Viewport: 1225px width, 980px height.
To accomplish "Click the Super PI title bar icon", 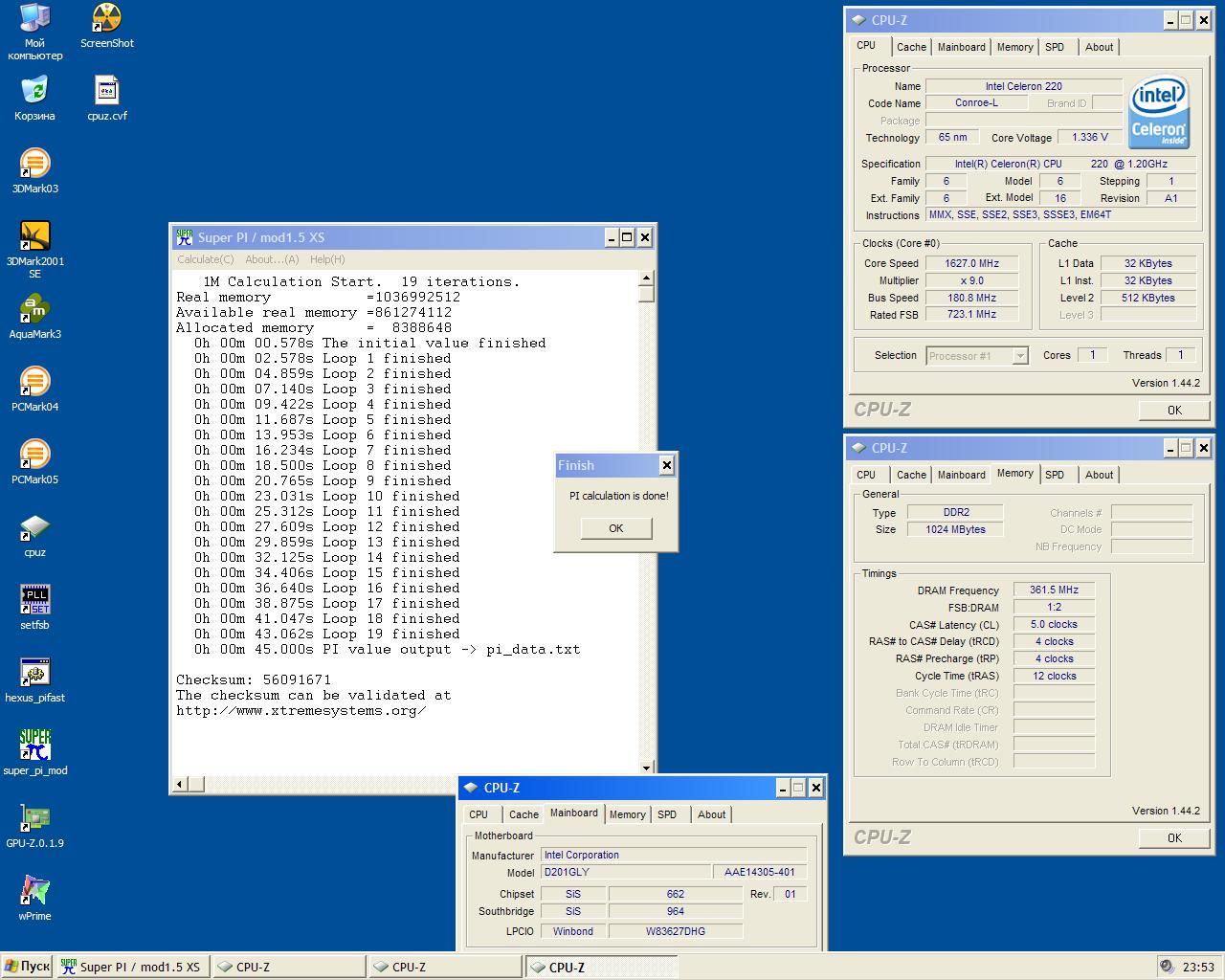I will point(184,237).
